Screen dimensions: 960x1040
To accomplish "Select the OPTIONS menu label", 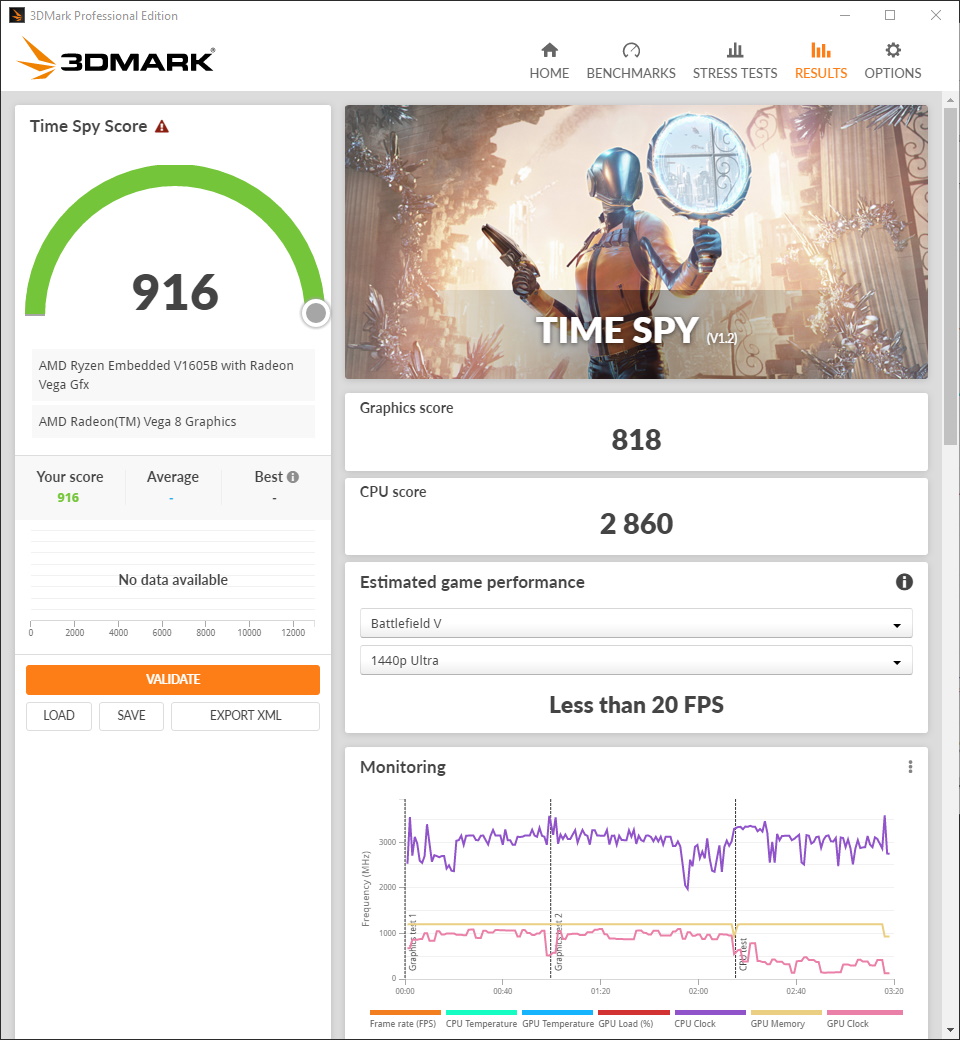I will (x=893, y=73).
